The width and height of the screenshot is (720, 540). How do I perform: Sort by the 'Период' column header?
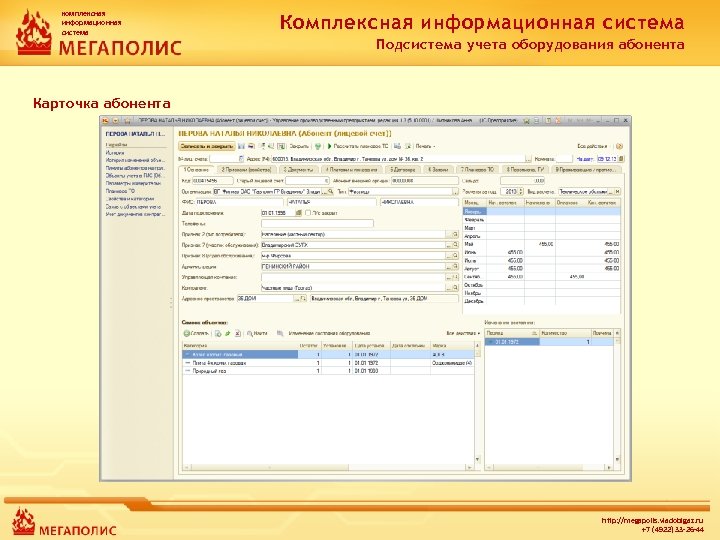pyautogui.click(x=512, y=333)
